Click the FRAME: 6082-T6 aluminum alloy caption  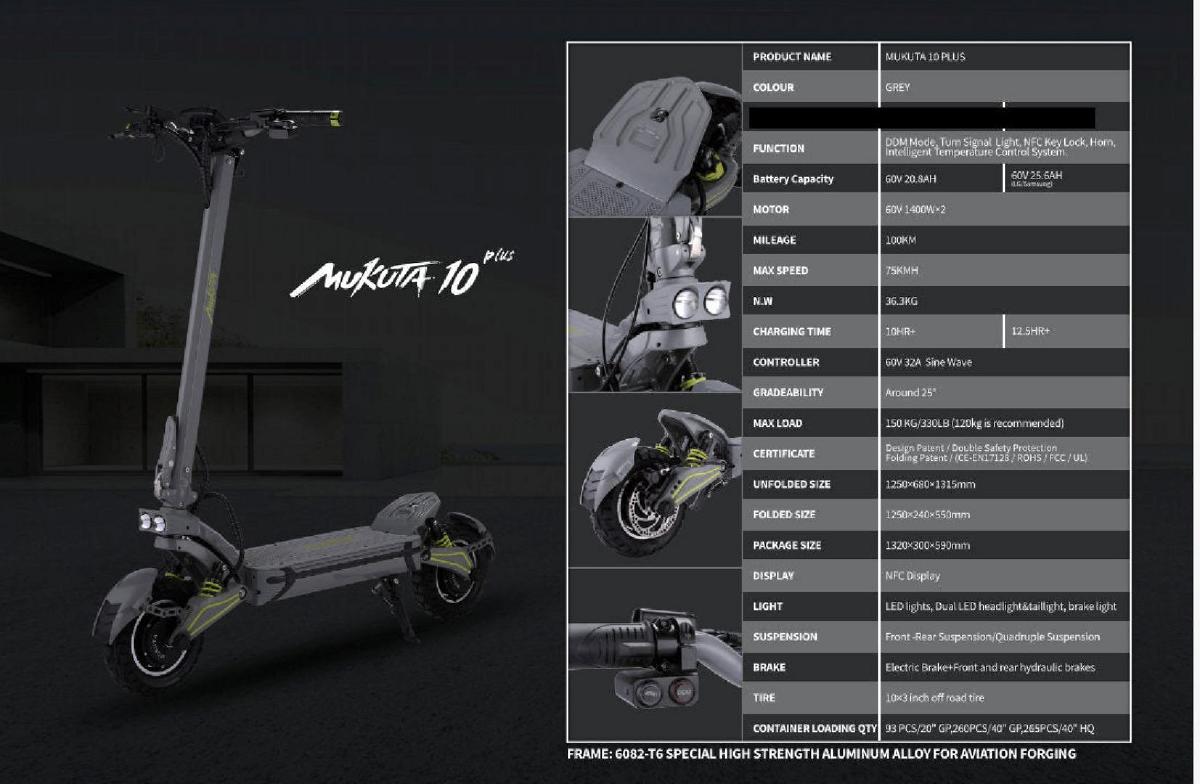click(821, 753)
